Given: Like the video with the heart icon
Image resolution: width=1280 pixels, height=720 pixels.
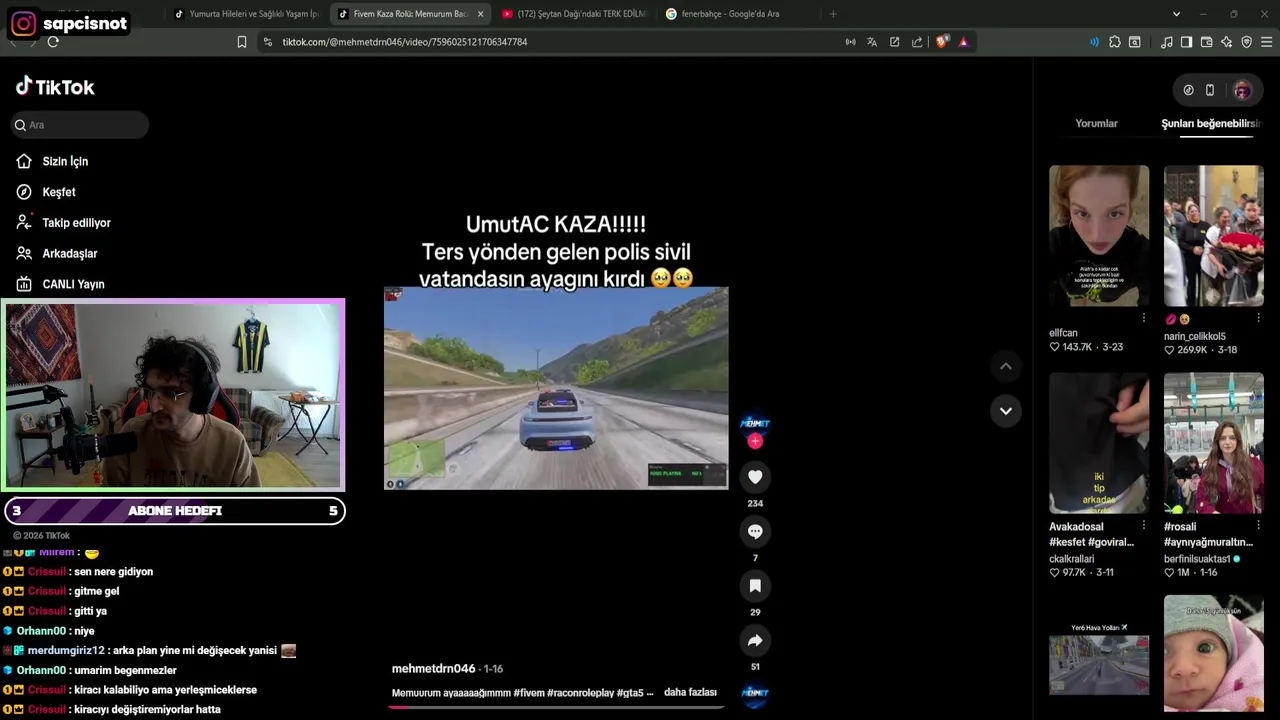Looking at the screenshot, I should click(755, 477).
